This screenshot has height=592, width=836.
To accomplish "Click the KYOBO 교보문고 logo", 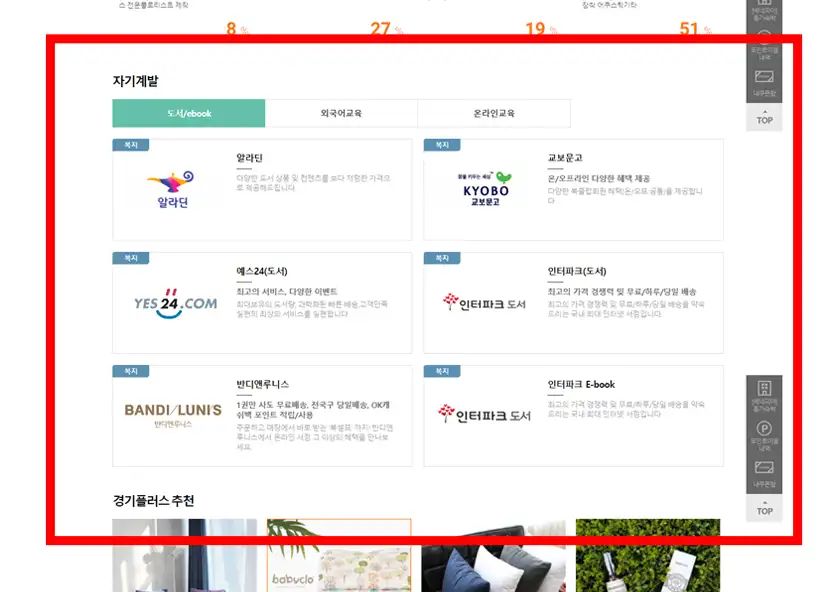I will point(486,189).
